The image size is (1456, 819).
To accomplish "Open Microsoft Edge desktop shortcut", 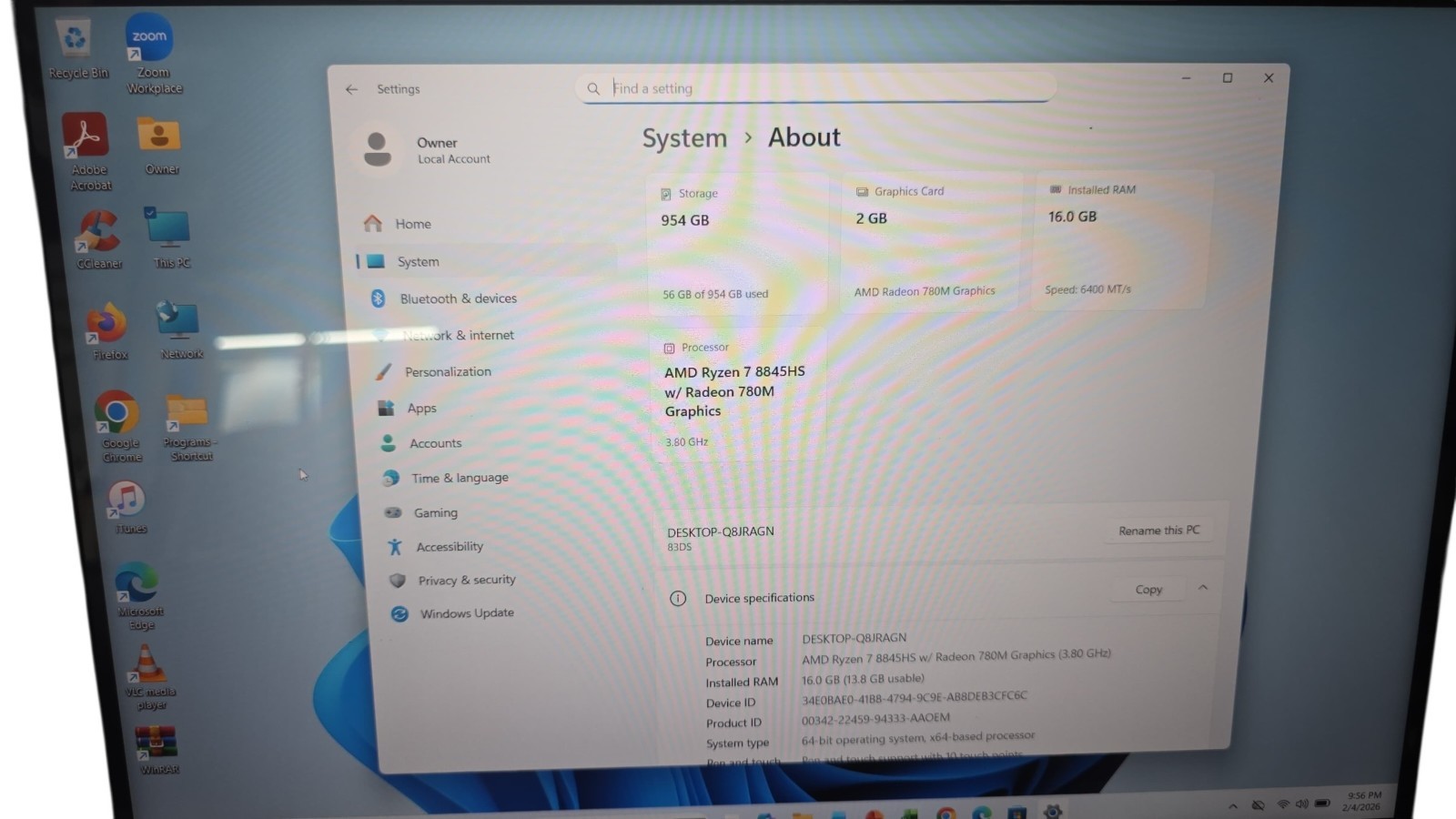I will coord(139,596).
